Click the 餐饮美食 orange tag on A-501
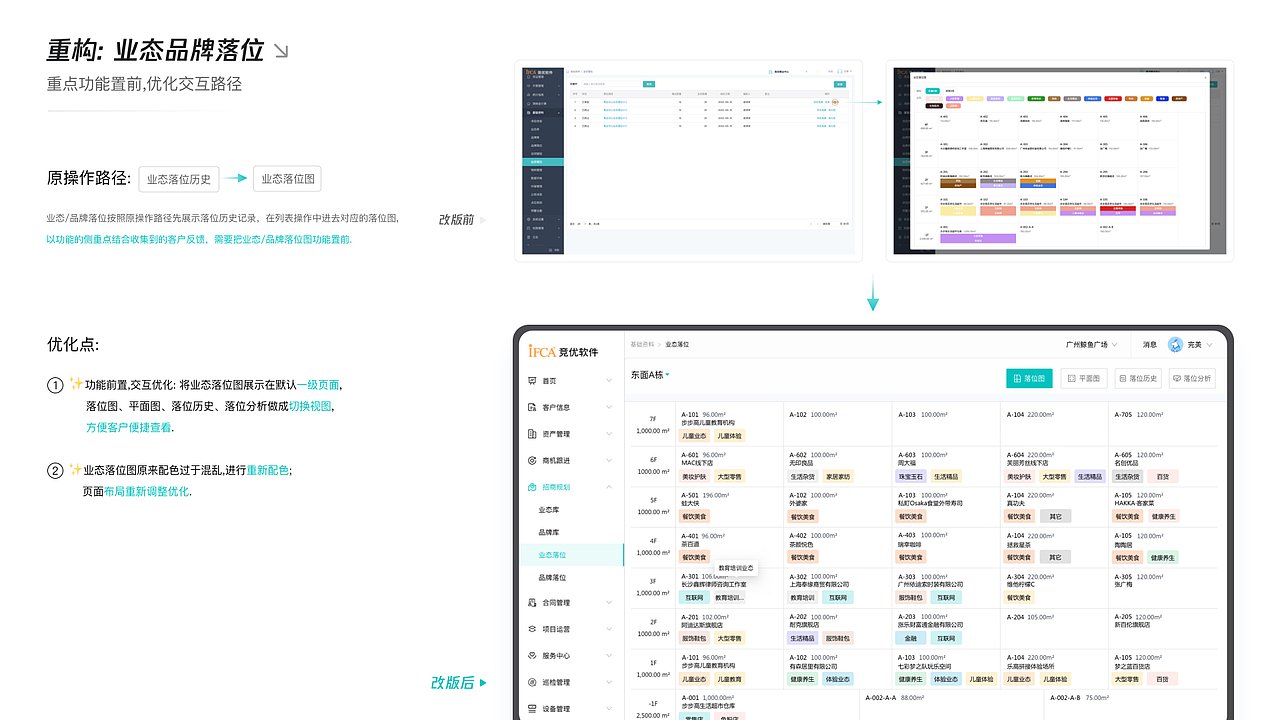Screen dimensions: 1280x720 tap(694, 516)
